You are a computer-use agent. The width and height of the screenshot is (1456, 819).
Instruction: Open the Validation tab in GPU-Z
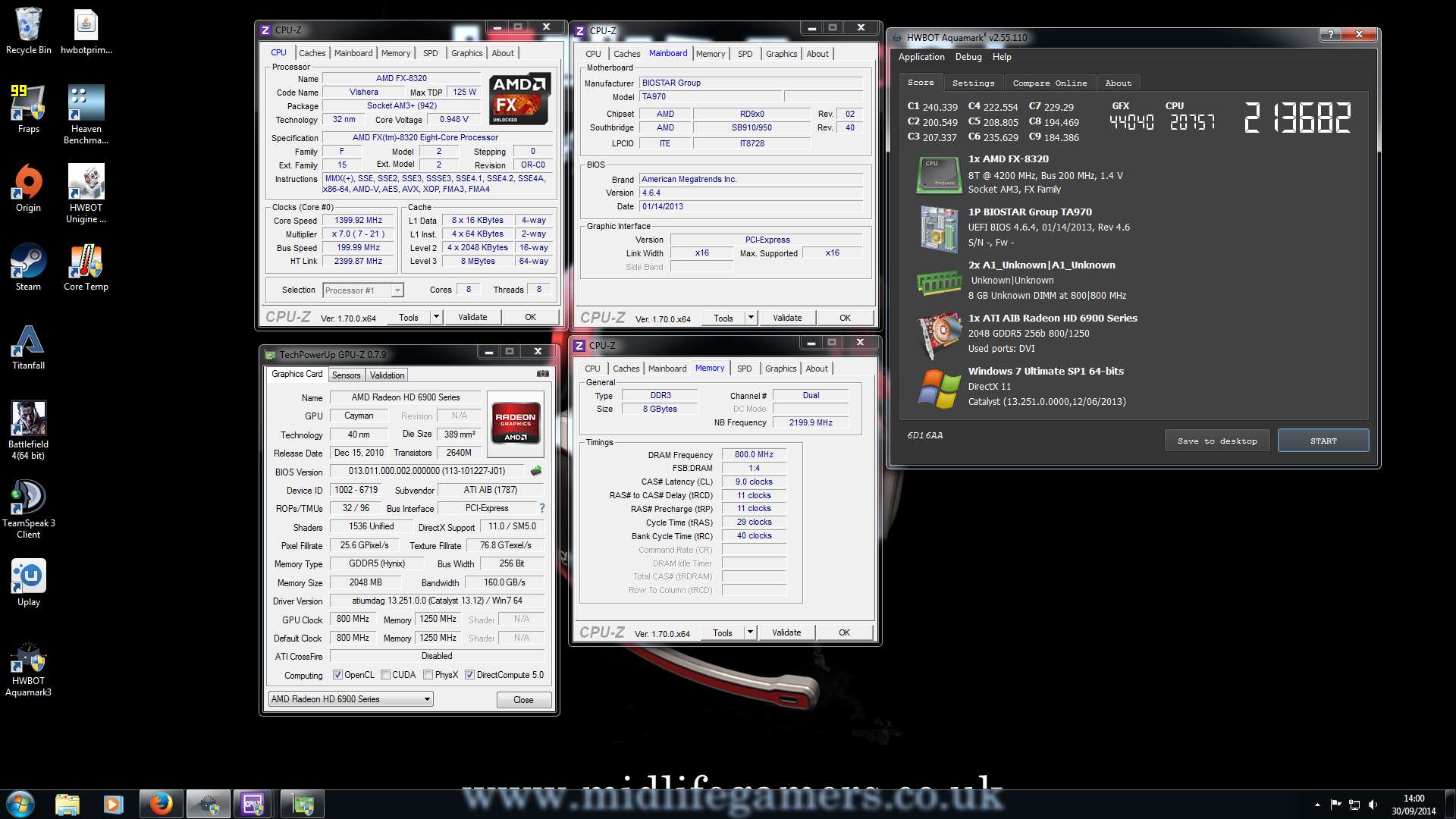point(388,375)
